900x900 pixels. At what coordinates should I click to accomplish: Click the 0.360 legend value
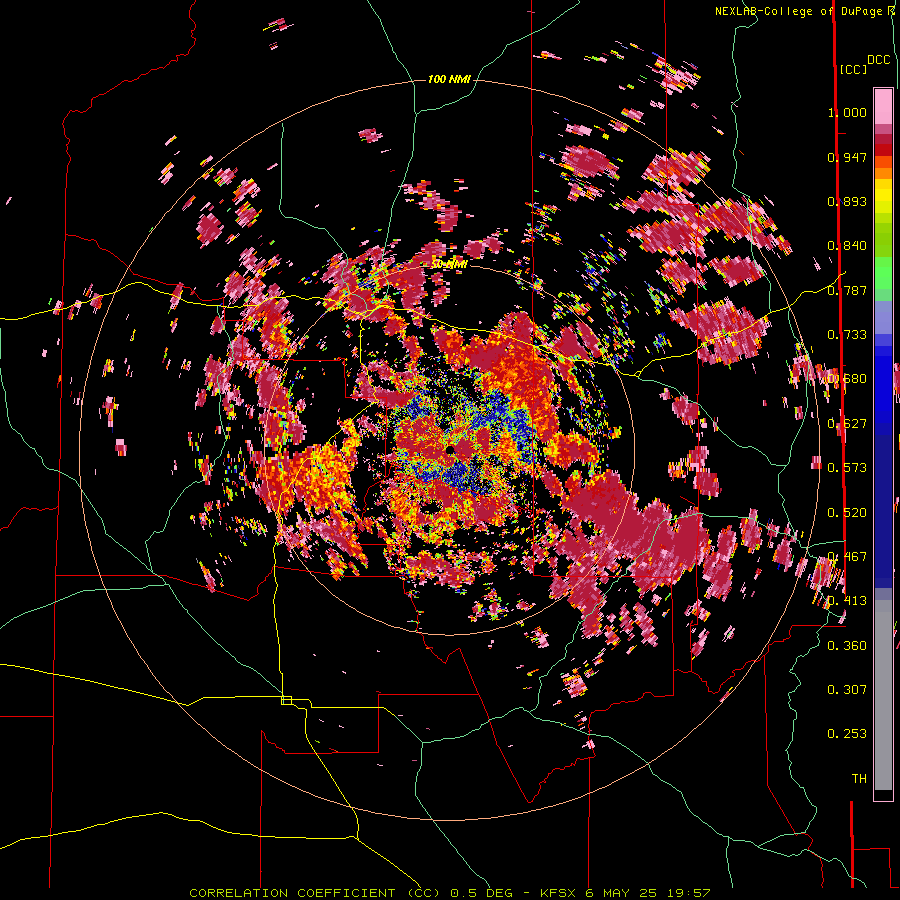pos(847,646)
